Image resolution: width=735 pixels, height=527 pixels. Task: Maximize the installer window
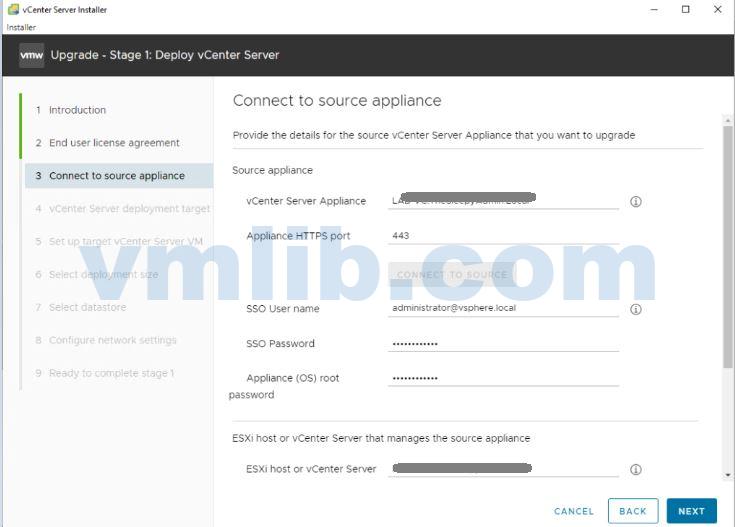(x=685, y=9)
